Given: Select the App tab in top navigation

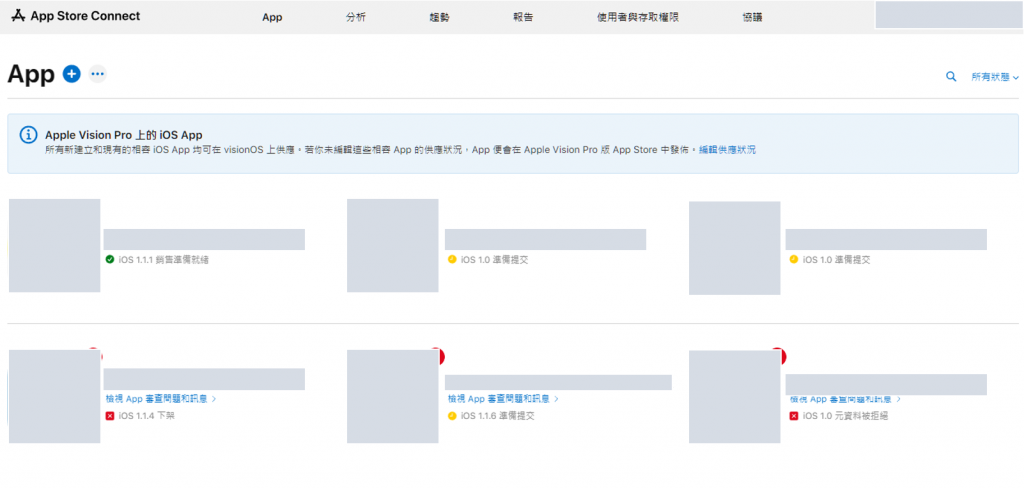Looking at the screenshot, I should point(272,18).
